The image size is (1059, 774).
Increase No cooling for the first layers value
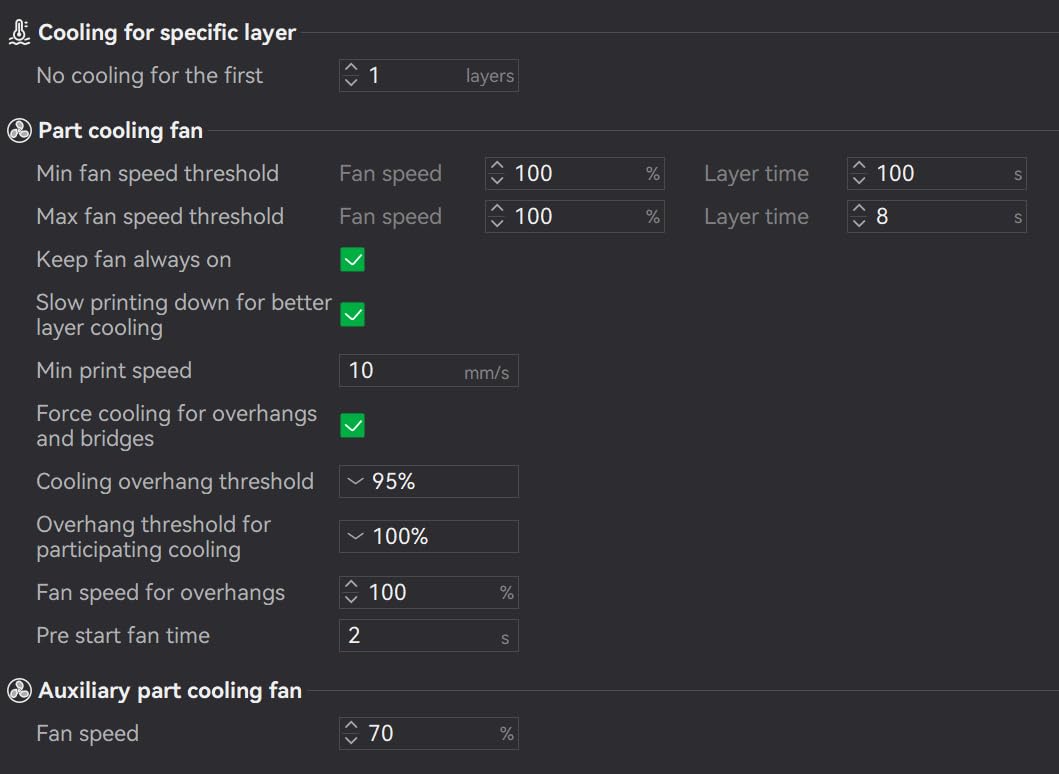(x=351, y=69)
